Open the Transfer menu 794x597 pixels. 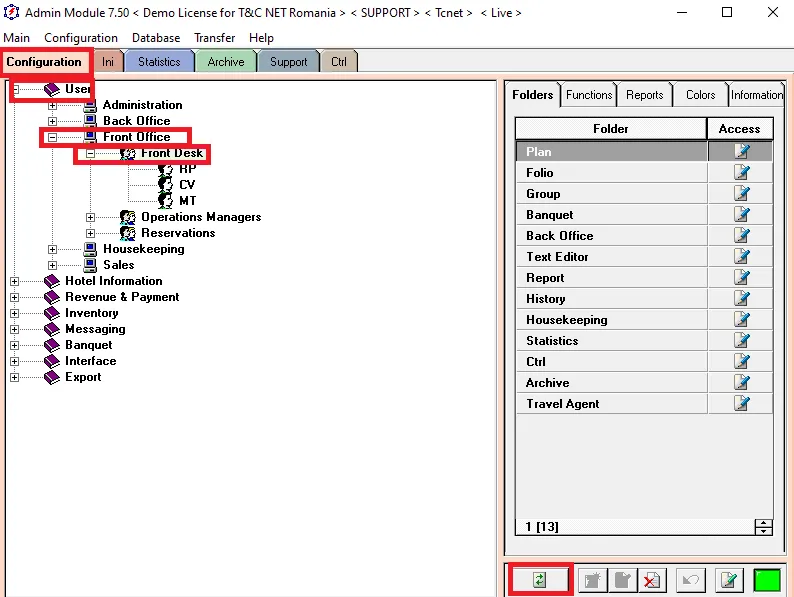[215, 38]
